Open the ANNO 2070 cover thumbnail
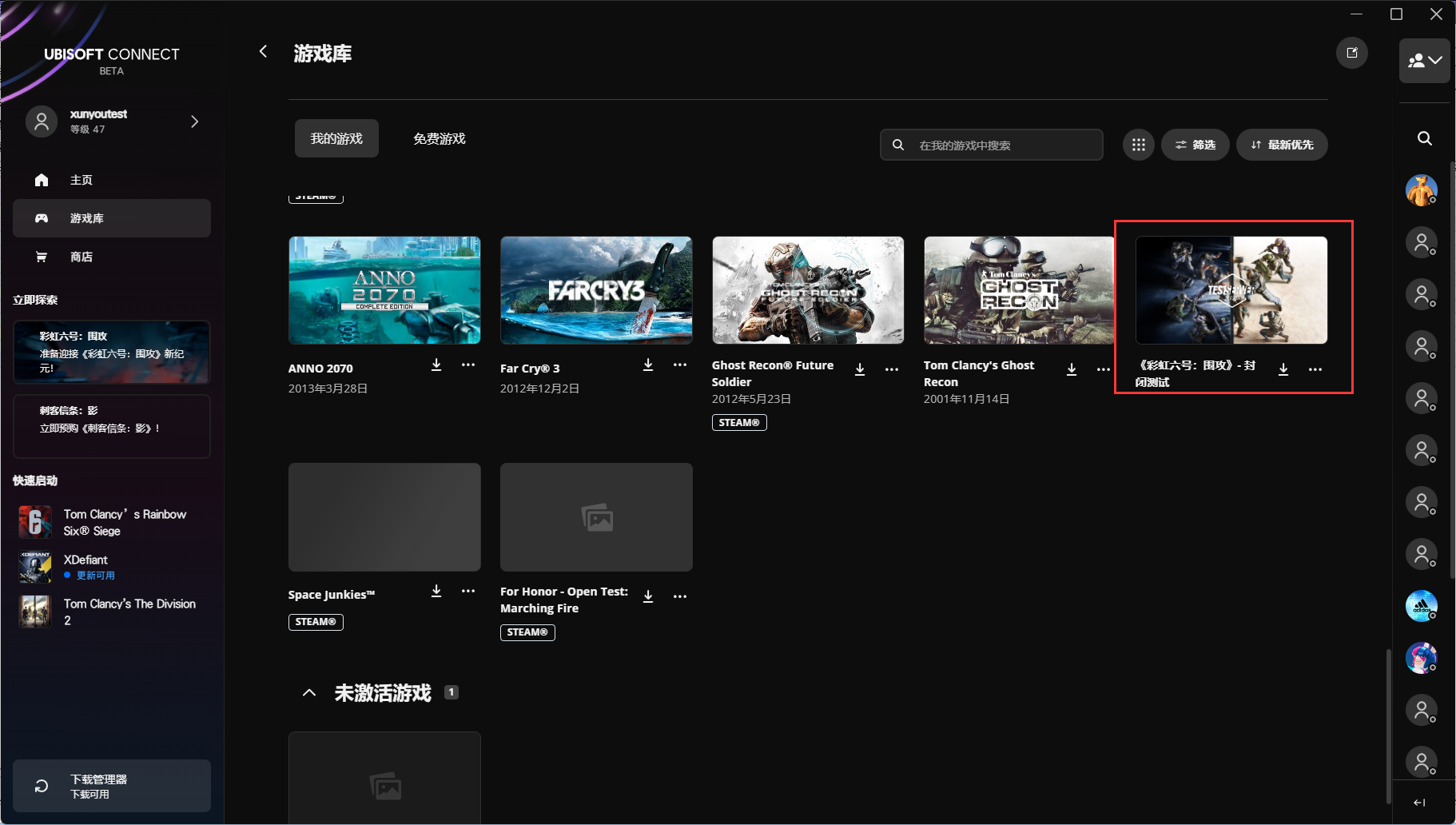 (384, 290)
